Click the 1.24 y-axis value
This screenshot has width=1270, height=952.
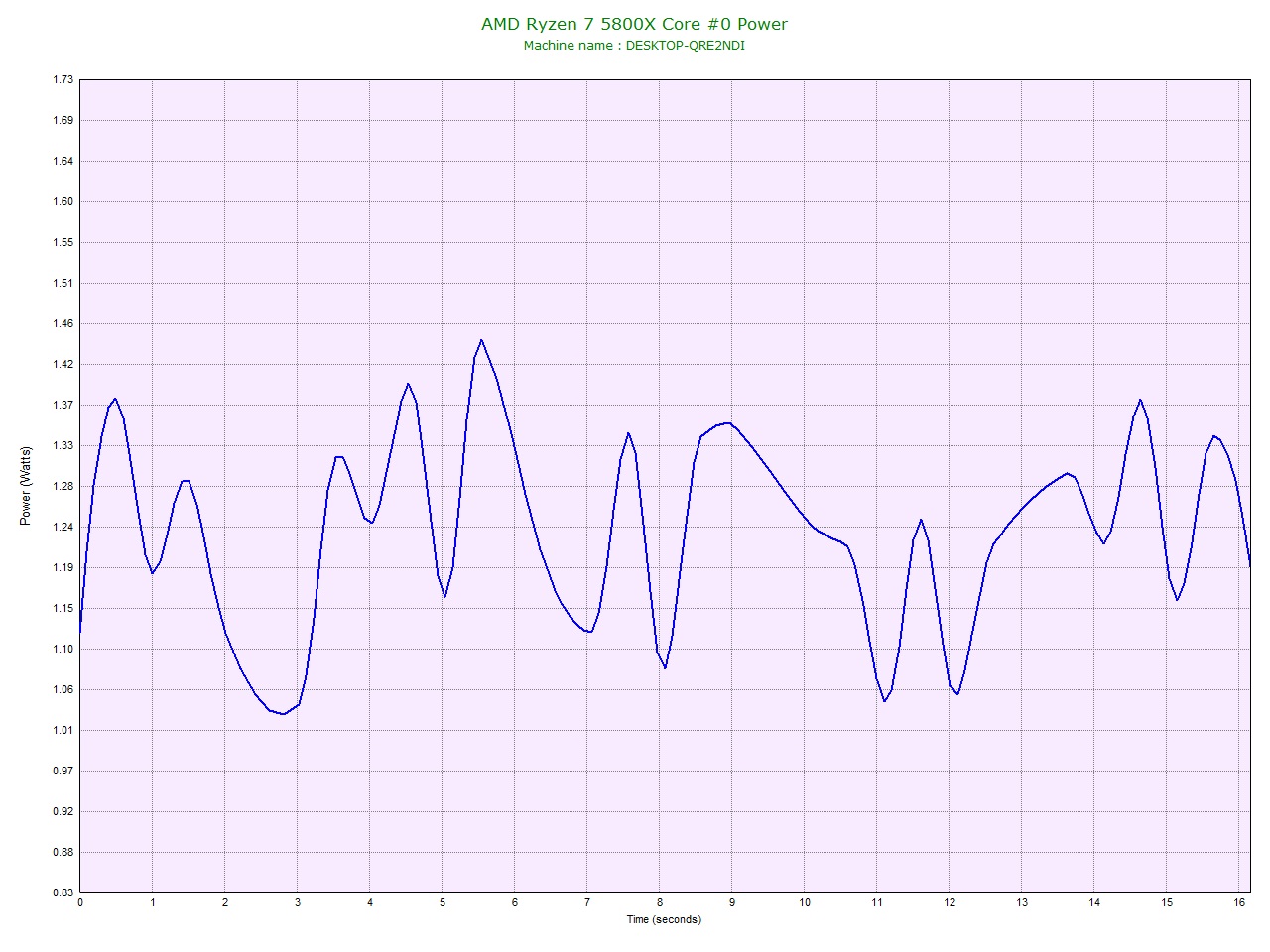(63, 527)
